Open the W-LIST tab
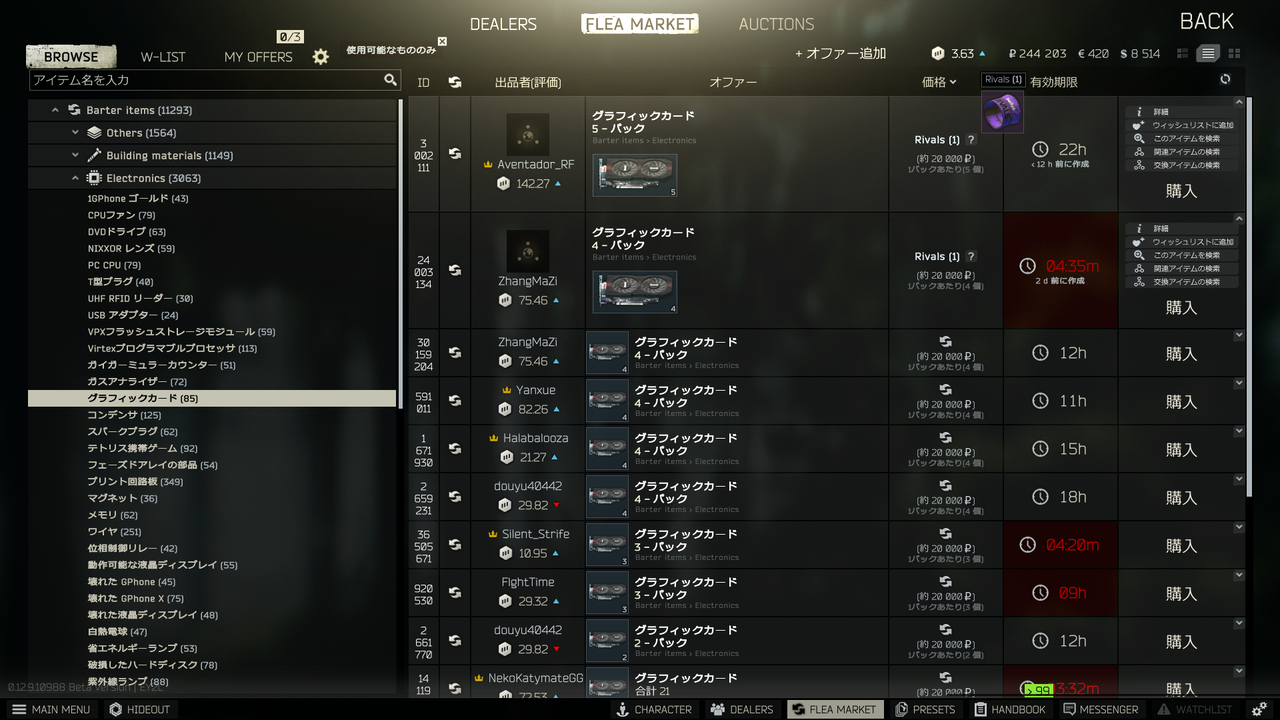1280x720 pixels. pyautogui.click(x=163, y=57)
